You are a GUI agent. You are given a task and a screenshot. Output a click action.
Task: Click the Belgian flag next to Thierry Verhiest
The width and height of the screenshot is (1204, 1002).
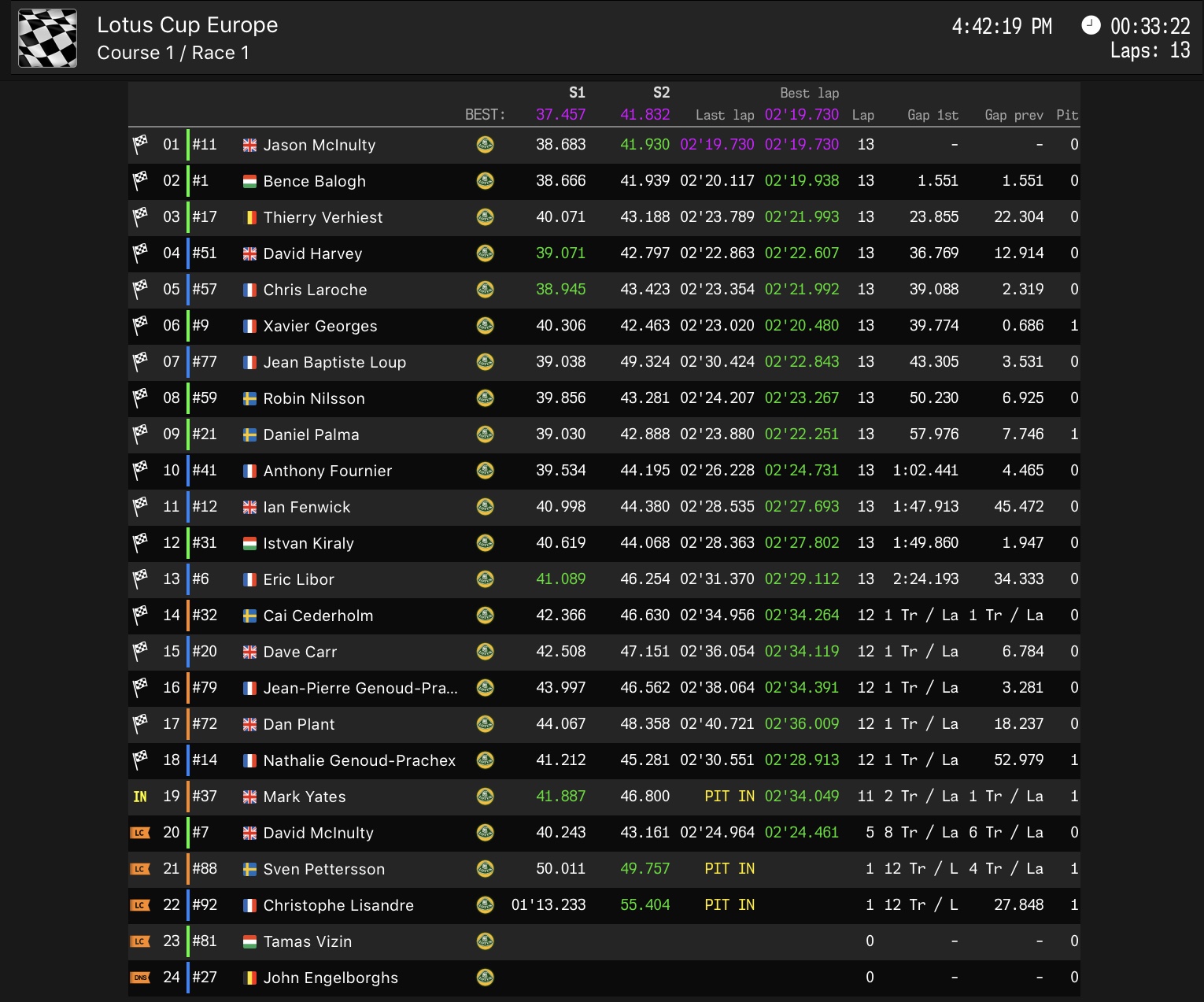[249, 217]
